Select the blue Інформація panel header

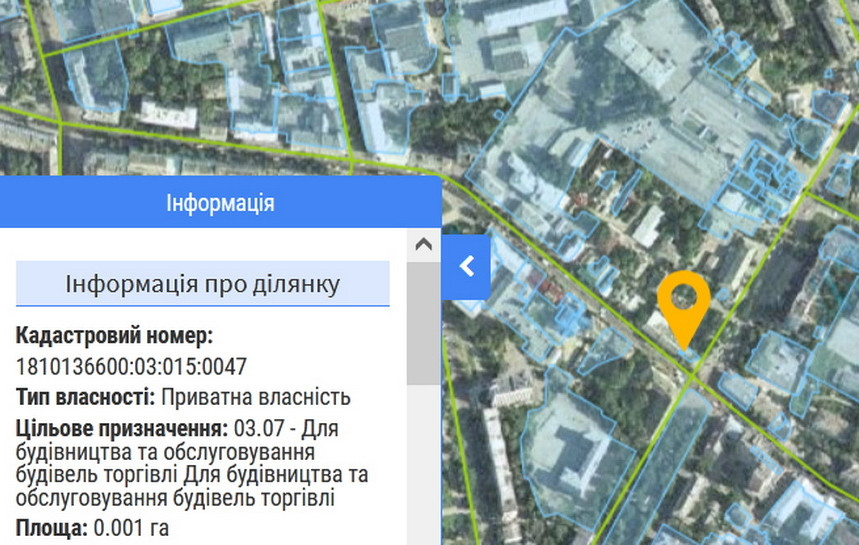pos(220,203)
